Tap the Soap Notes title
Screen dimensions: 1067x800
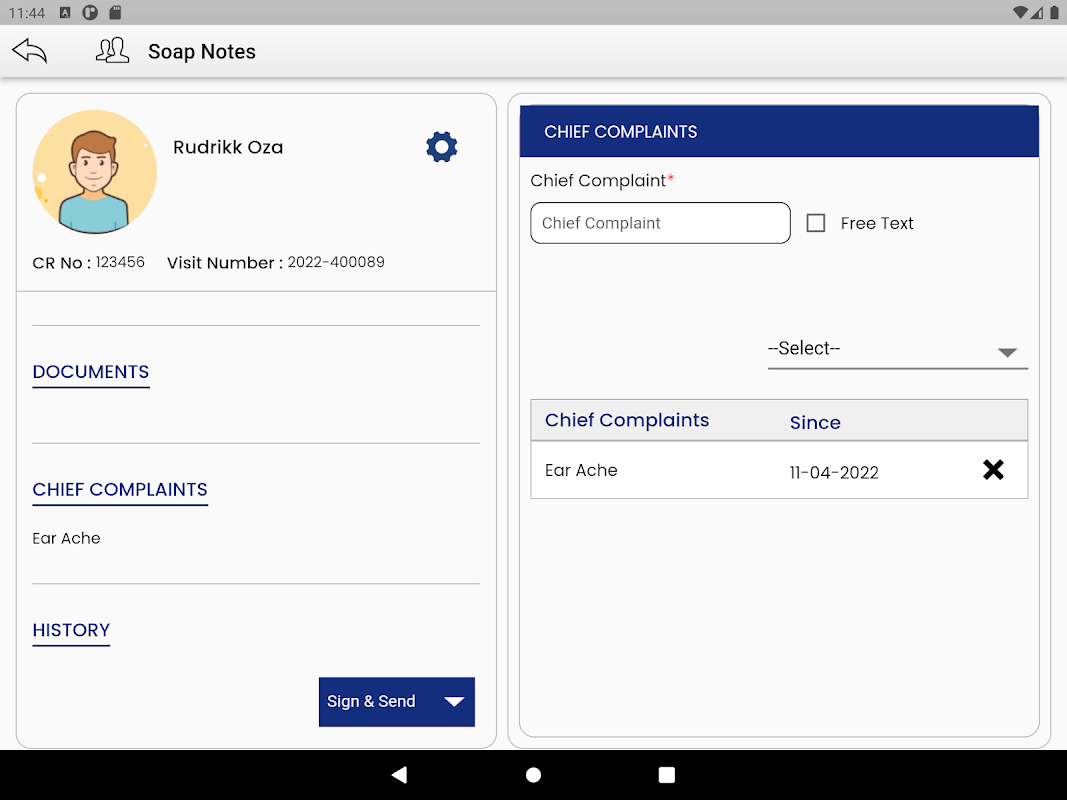tap(202, 52)
